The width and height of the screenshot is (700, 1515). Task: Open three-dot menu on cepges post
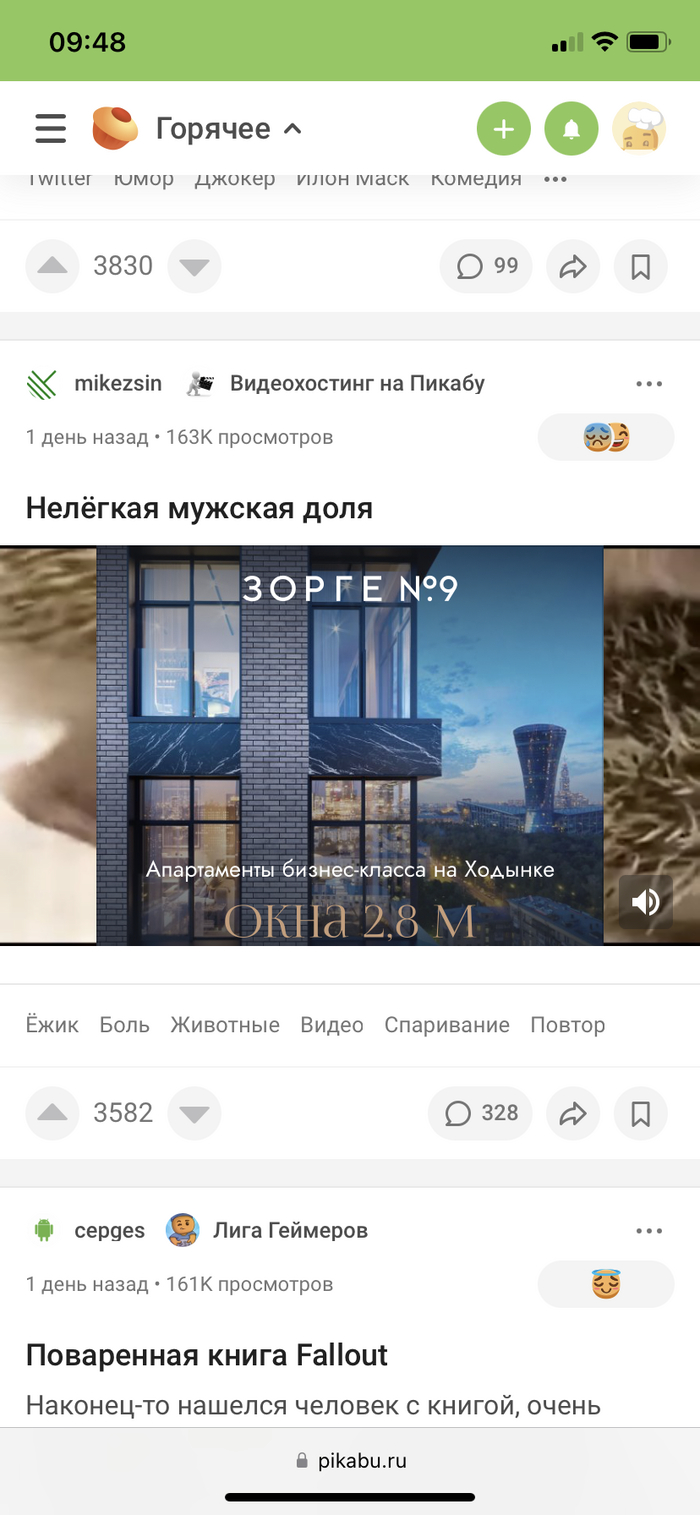tap(649, 1231)
